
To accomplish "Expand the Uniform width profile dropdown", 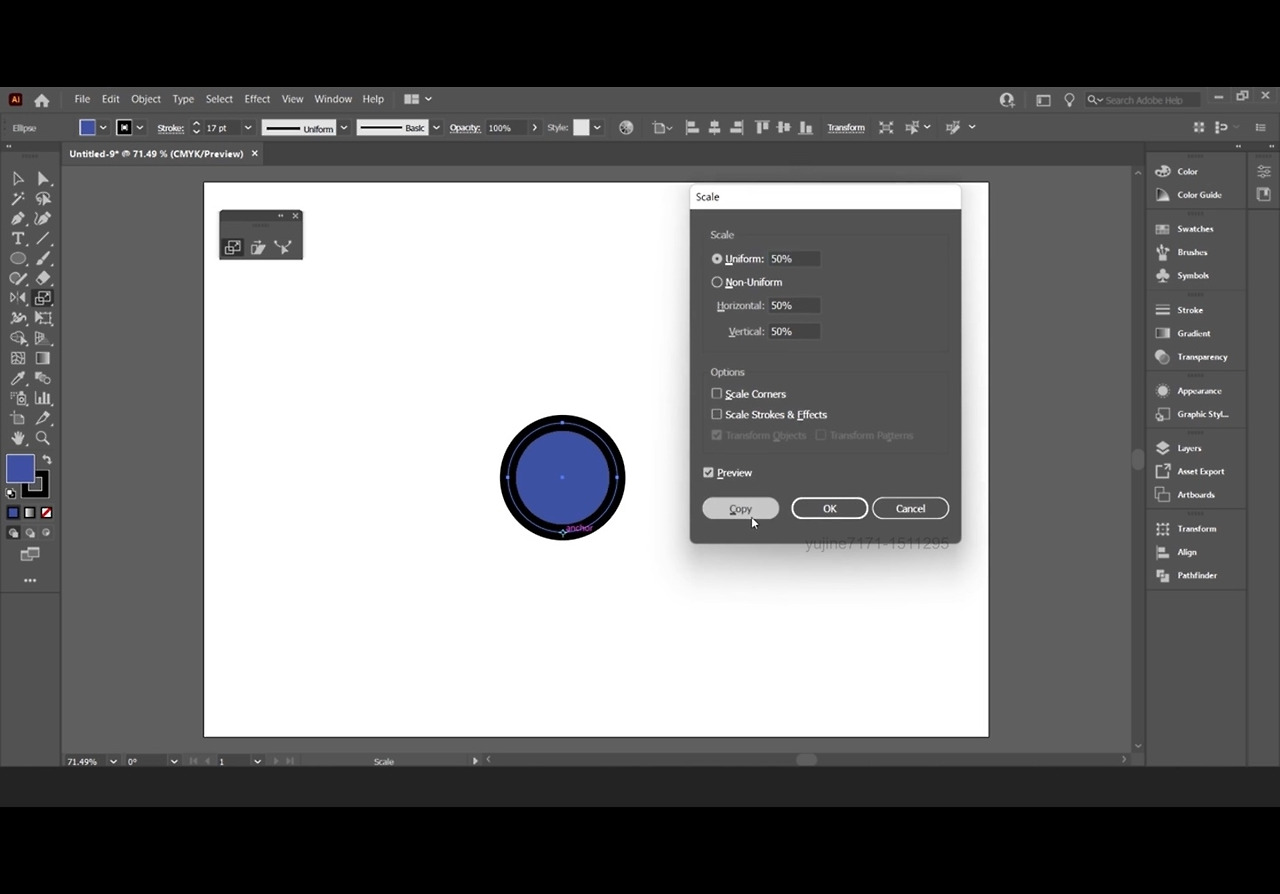I will pos(344,128).
